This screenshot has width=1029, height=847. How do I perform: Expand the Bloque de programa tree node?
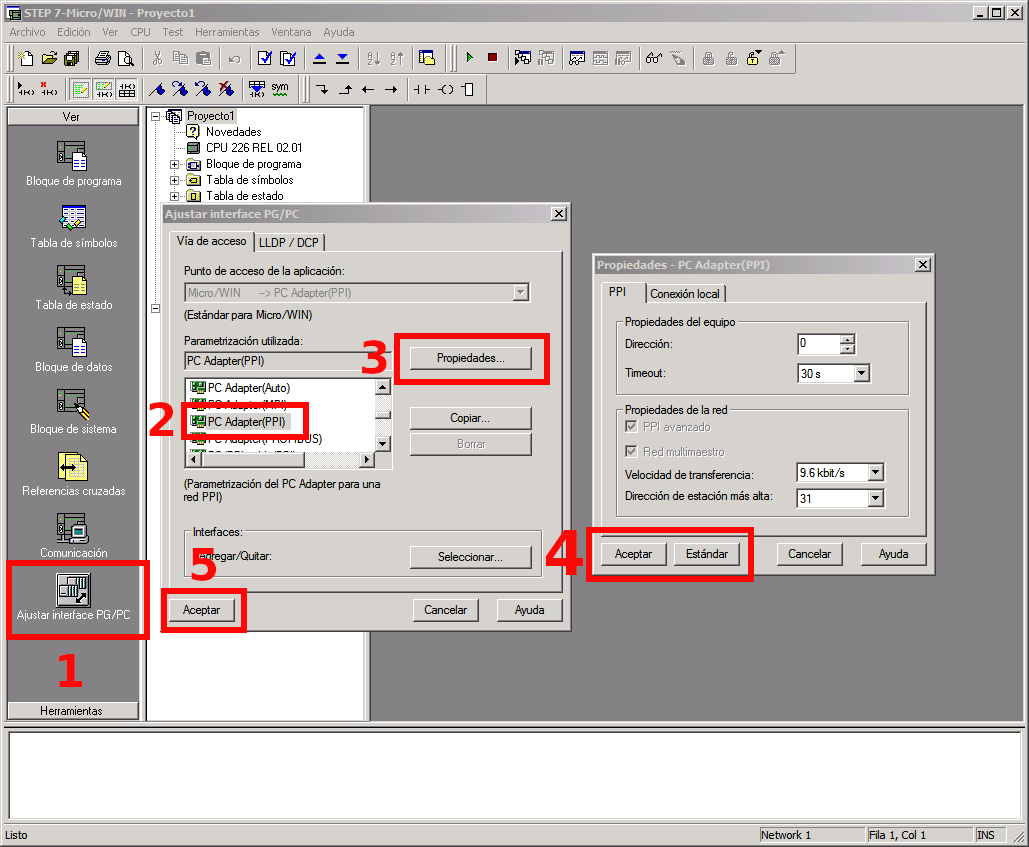coord(175,164)
